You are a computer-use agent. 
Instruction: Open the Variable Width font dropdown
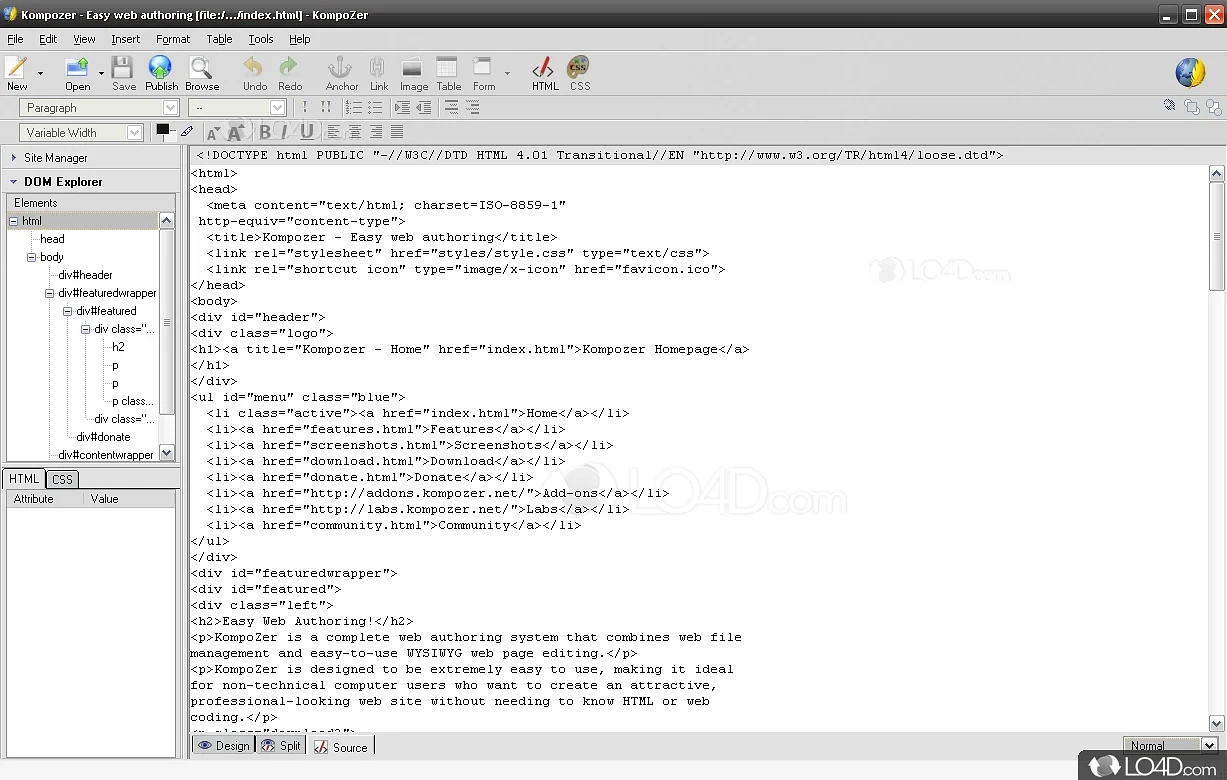tap(82, 132)
